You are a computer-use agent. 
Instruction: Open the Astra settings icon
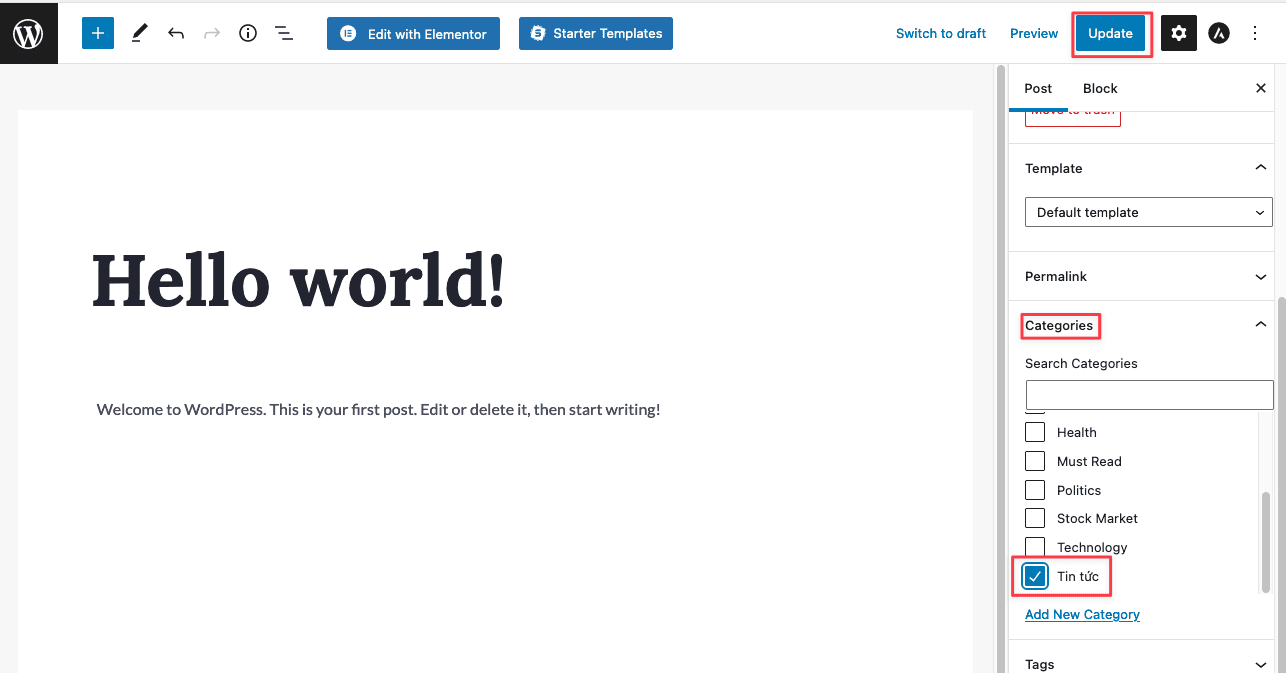[x=1218, y=33]
